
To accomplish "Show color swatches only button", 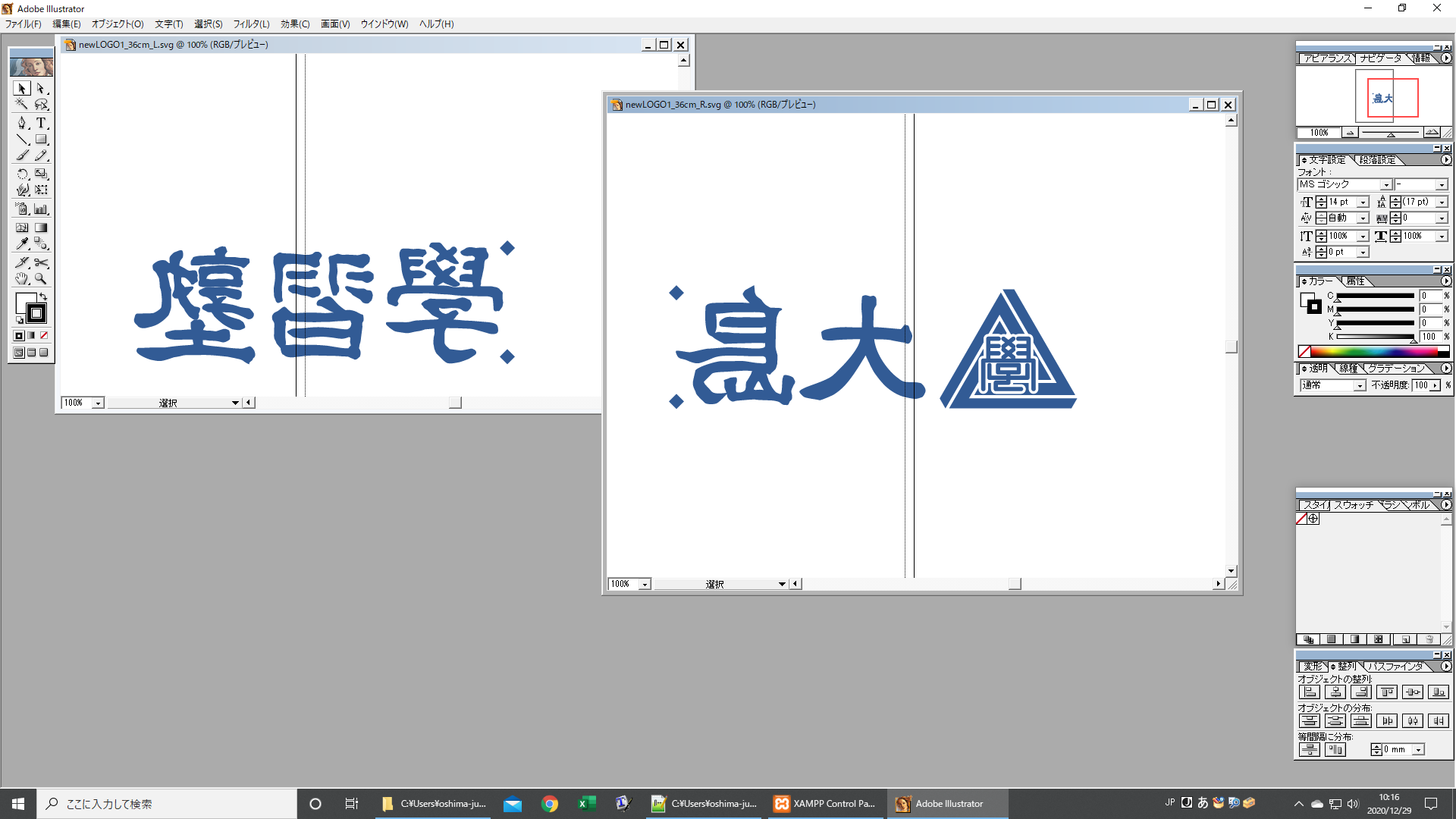I will (x=1331, y=639).
